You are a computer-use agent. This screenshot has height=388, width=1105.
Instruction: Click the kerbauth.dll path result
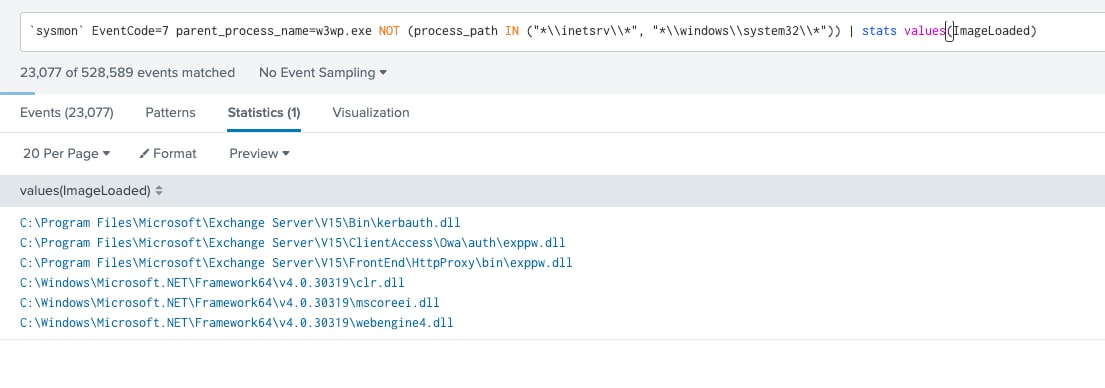click(x=240, y=223)
